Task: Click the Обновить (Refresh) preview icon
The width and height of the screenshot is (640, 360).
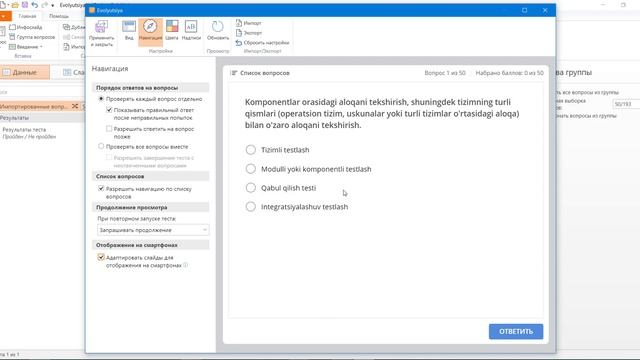Action: tap(218, 27)
